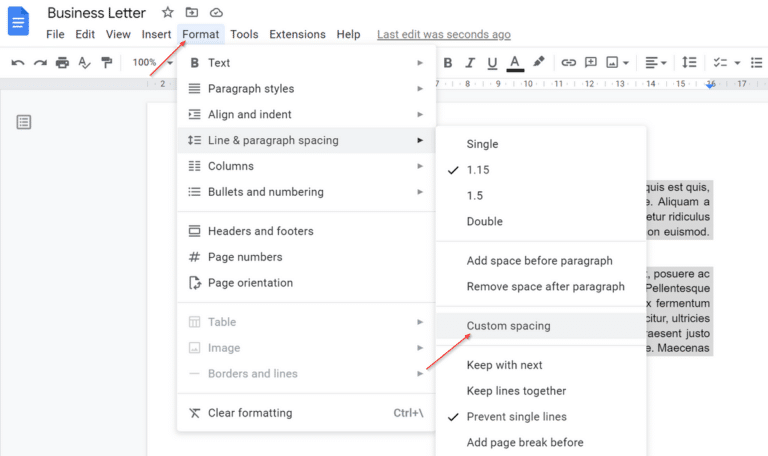
Task: Click the Business Letter document title
Action: point(96,13)
